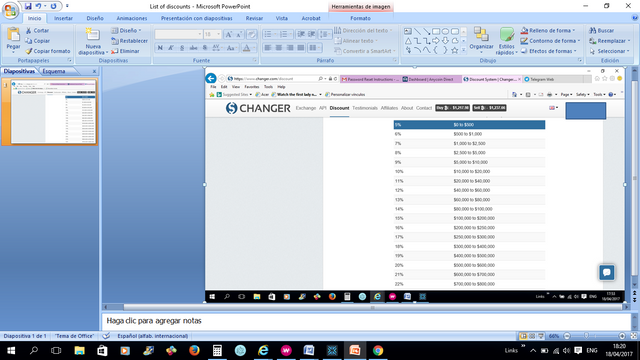640x360 pixels.
Task: Click Restablecer button
Action: point(129,41)
